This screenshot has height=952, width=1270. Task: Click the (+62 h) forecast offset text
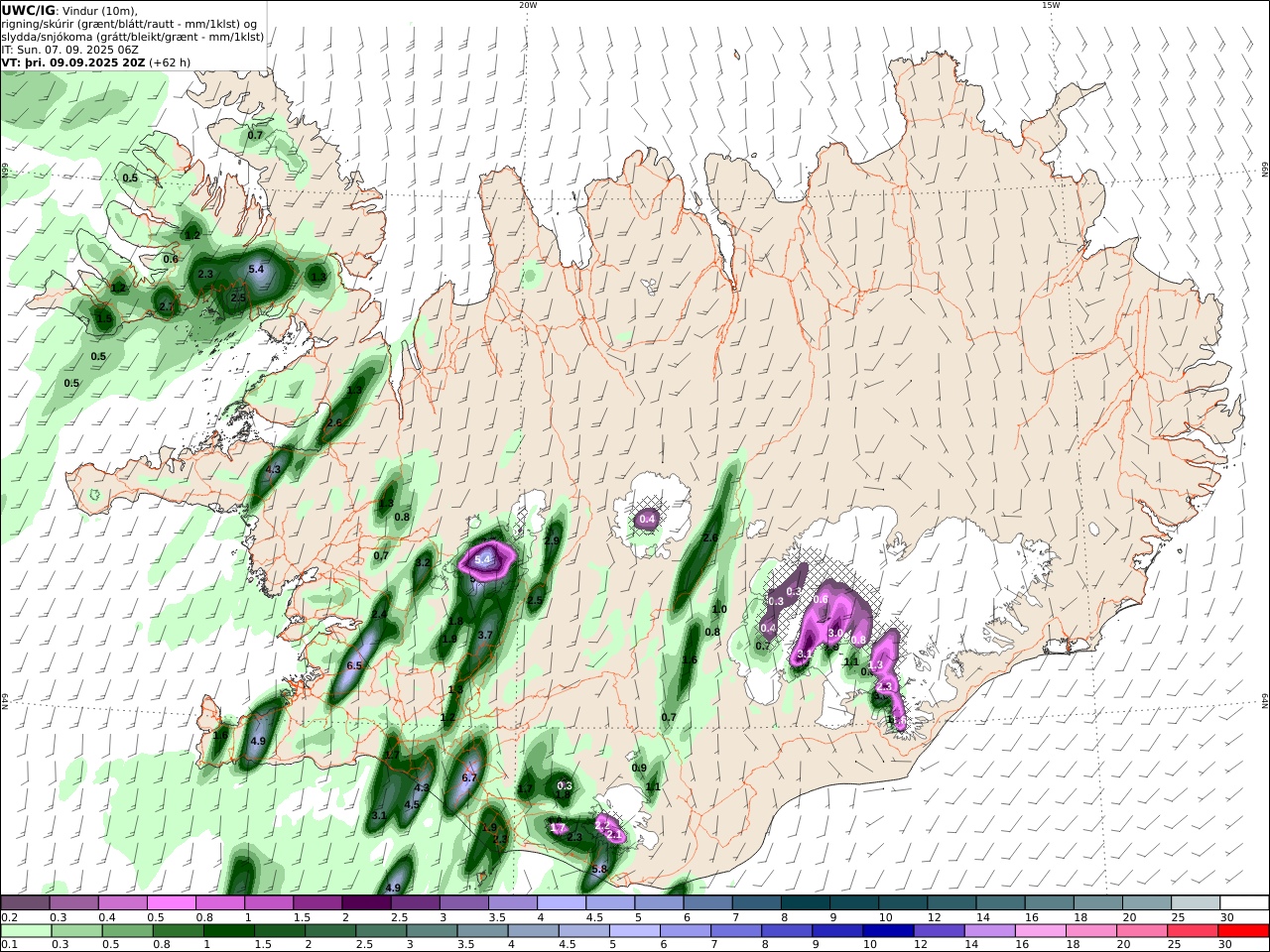[170, 61]
